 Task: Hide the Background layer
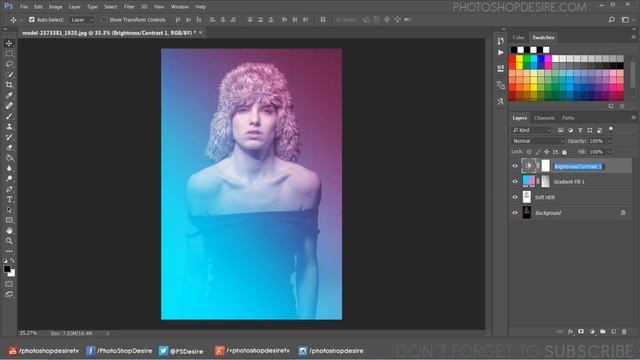(515, 213)
